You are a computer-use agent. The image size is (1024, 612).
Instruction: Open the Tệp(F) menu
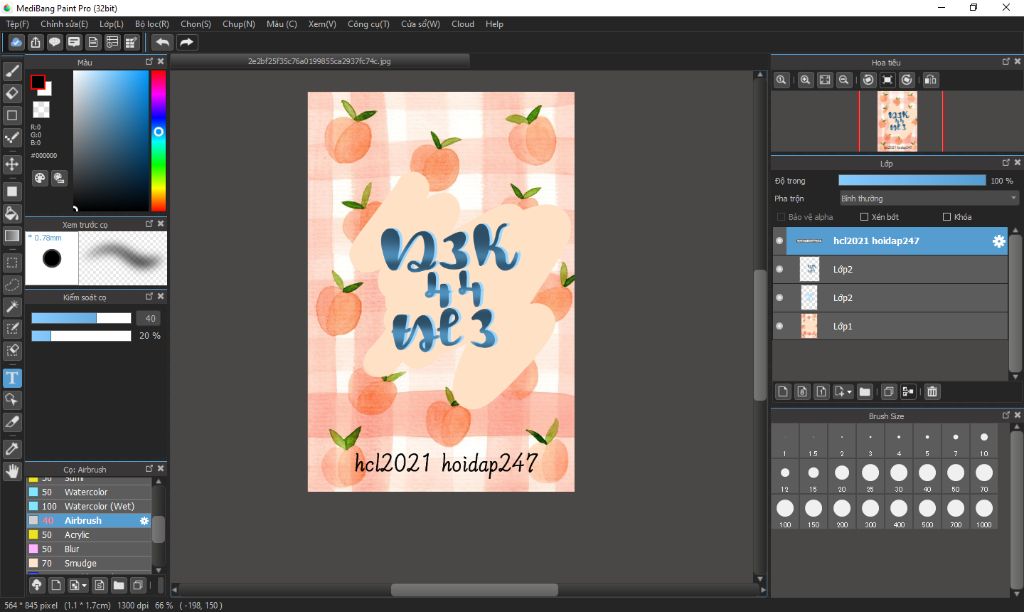(18, 24)
